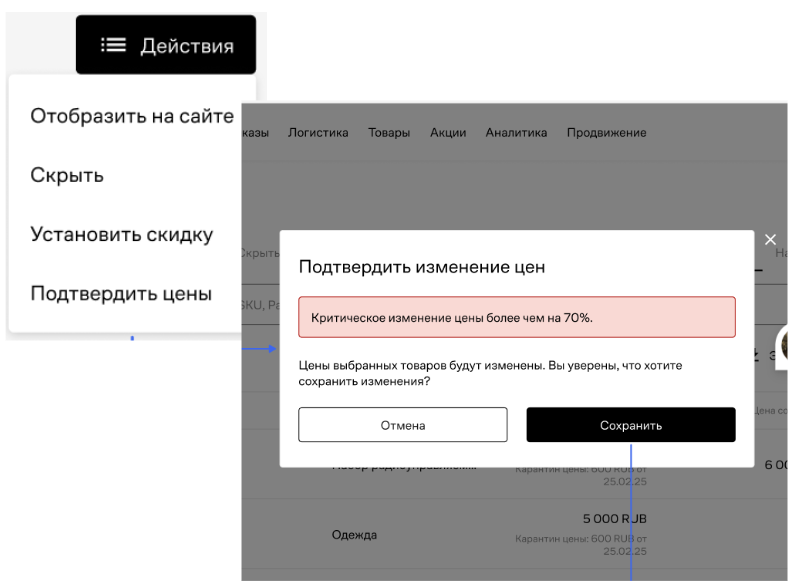The height and width of the screenshot is (588, 794).
Task: Click the list icon in the Действия button
Action: (x=111, y=45)
